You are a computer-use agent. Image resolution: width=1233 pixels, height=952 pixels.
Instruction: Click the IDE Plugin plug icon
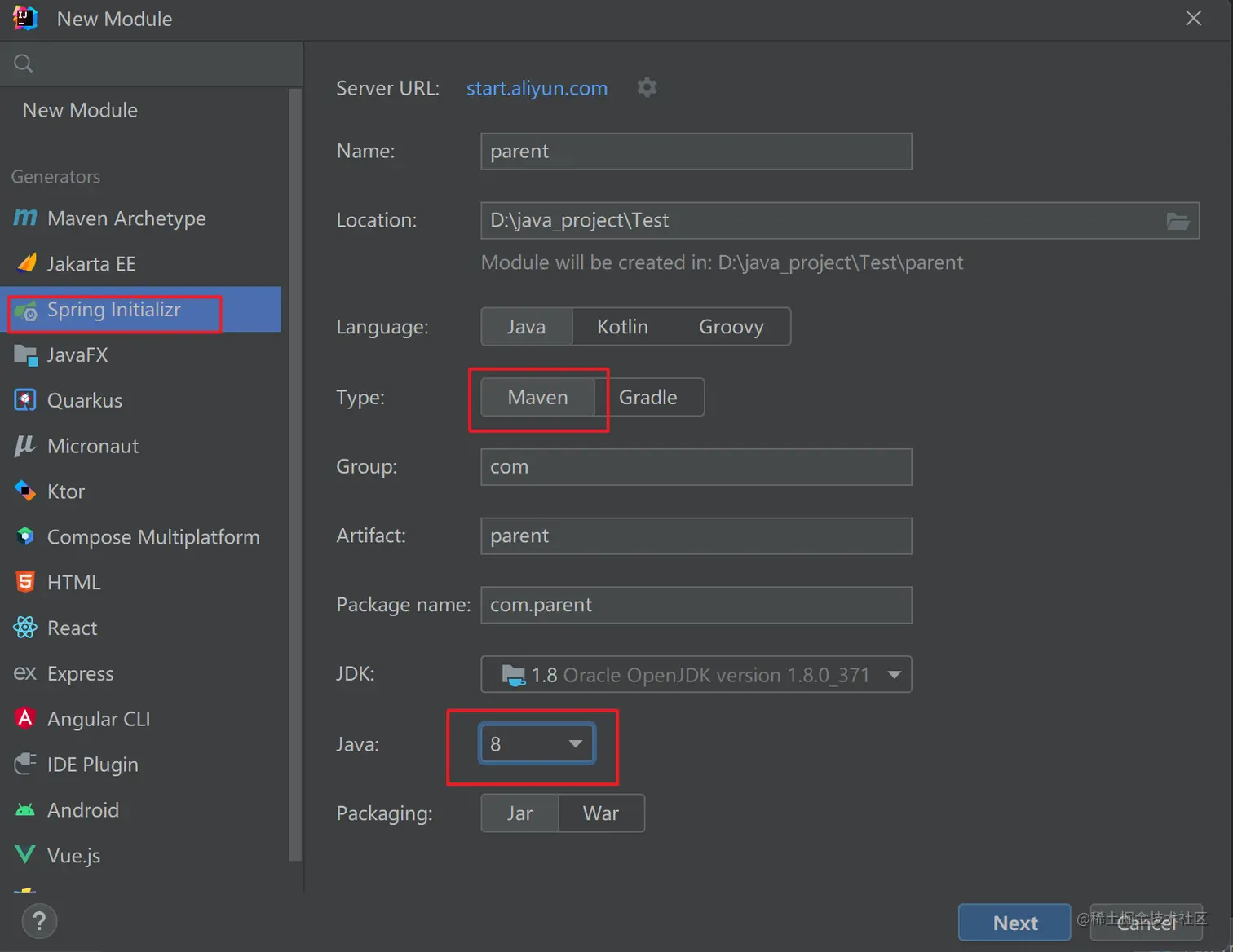[x=25, y=764]
